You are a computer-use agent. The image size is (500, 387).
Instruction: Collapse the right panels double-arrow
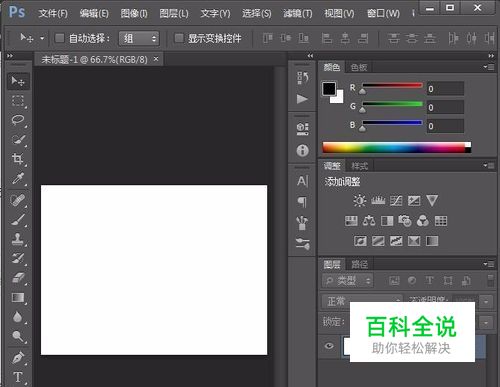[491, 56]
